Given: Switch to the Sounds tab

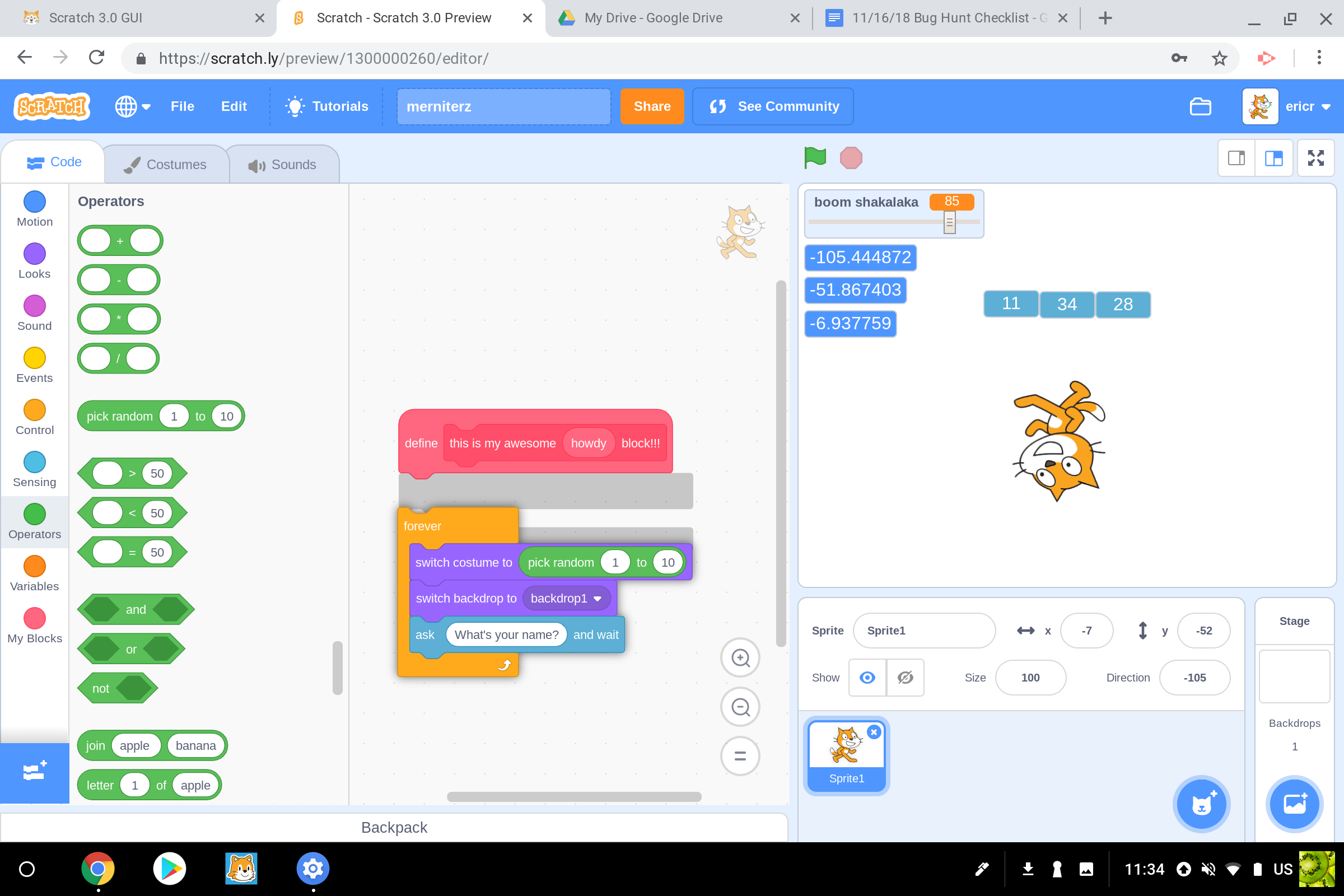Looking at the screenshot, I should 283,165.
